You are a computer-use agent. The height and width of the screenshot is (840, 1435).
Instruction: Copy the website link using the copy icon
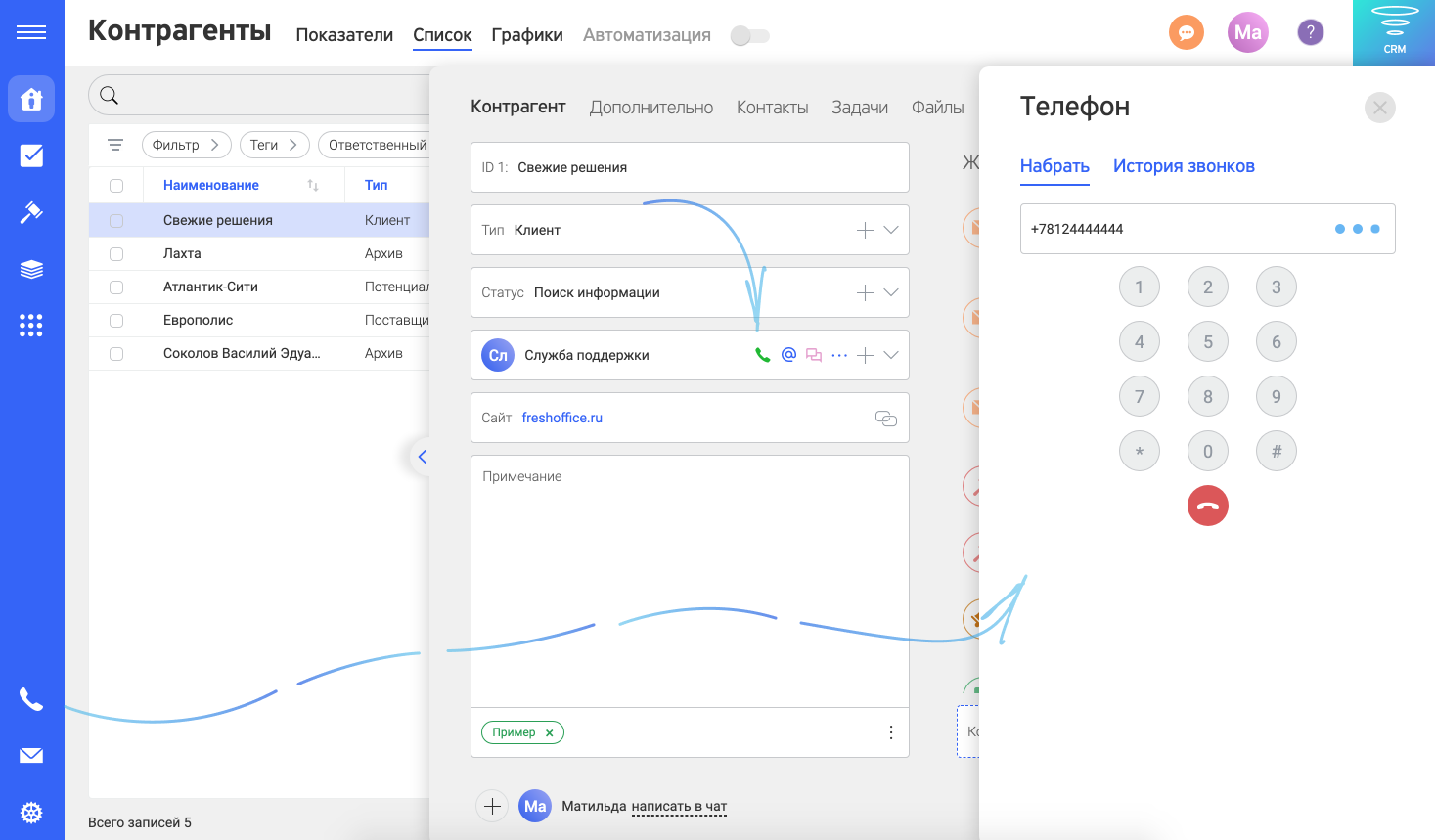pos(885,418)
